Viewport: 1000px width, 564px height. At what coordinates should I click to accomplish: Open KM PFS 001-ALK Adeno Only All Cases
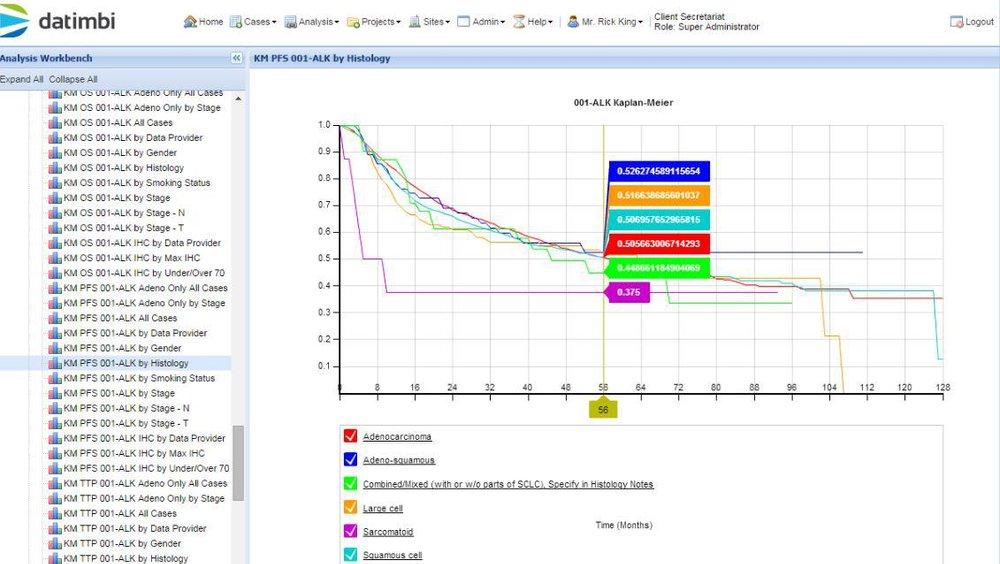click(145, 288)
